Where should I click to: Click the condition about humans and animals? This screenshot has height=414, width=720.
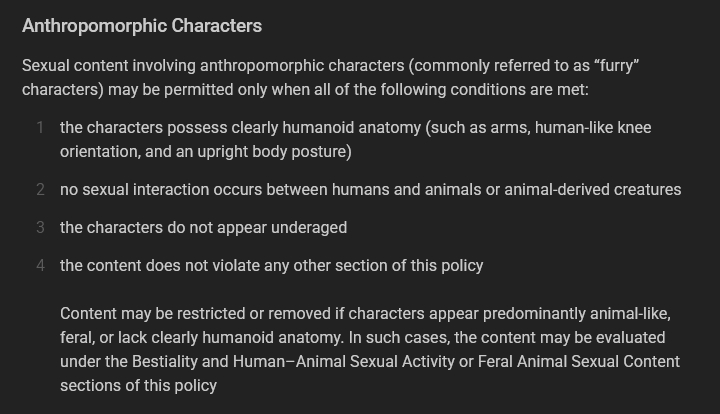(370, 190)
